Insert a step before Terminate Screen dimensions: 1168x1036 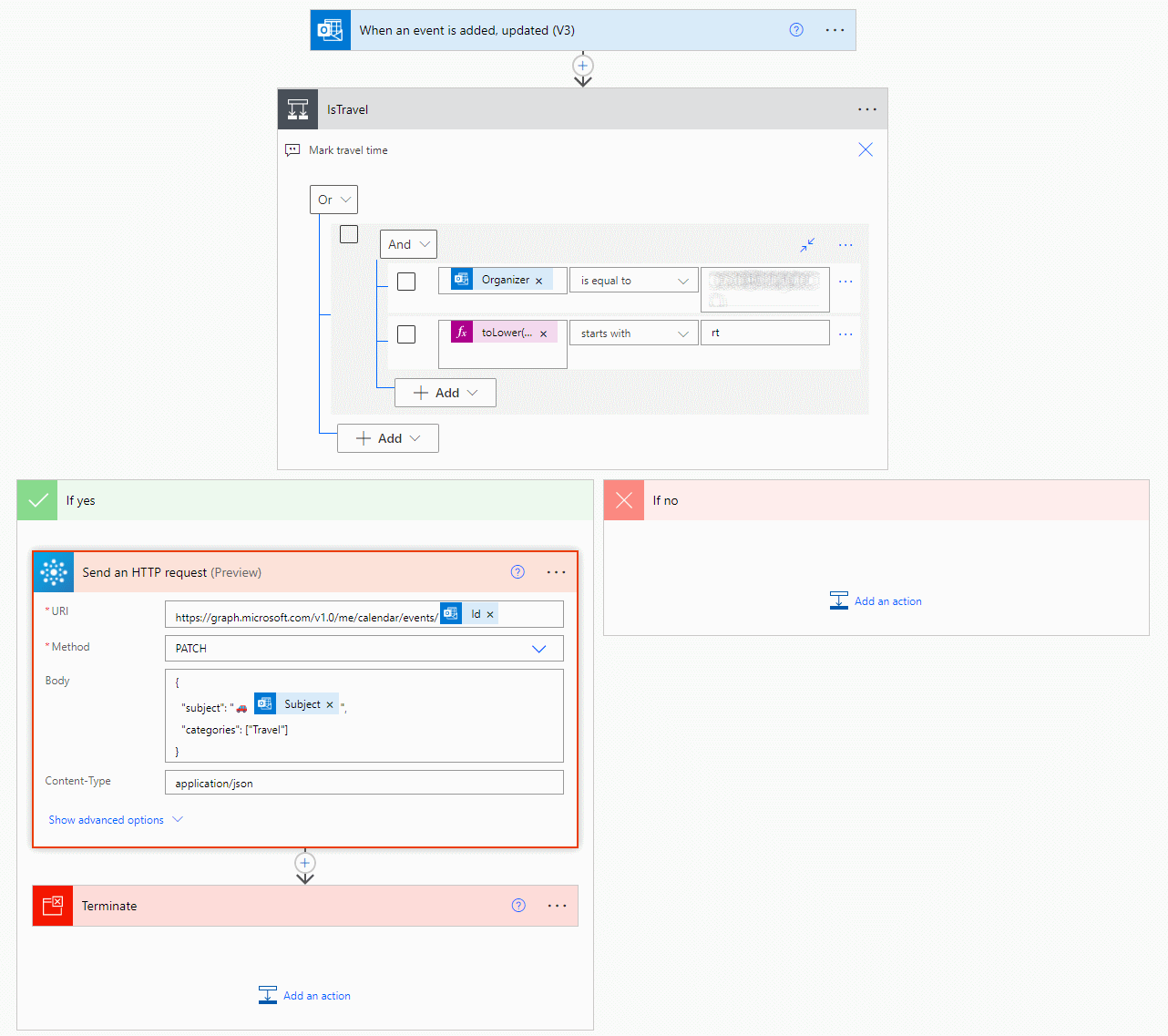pos(305,863)
